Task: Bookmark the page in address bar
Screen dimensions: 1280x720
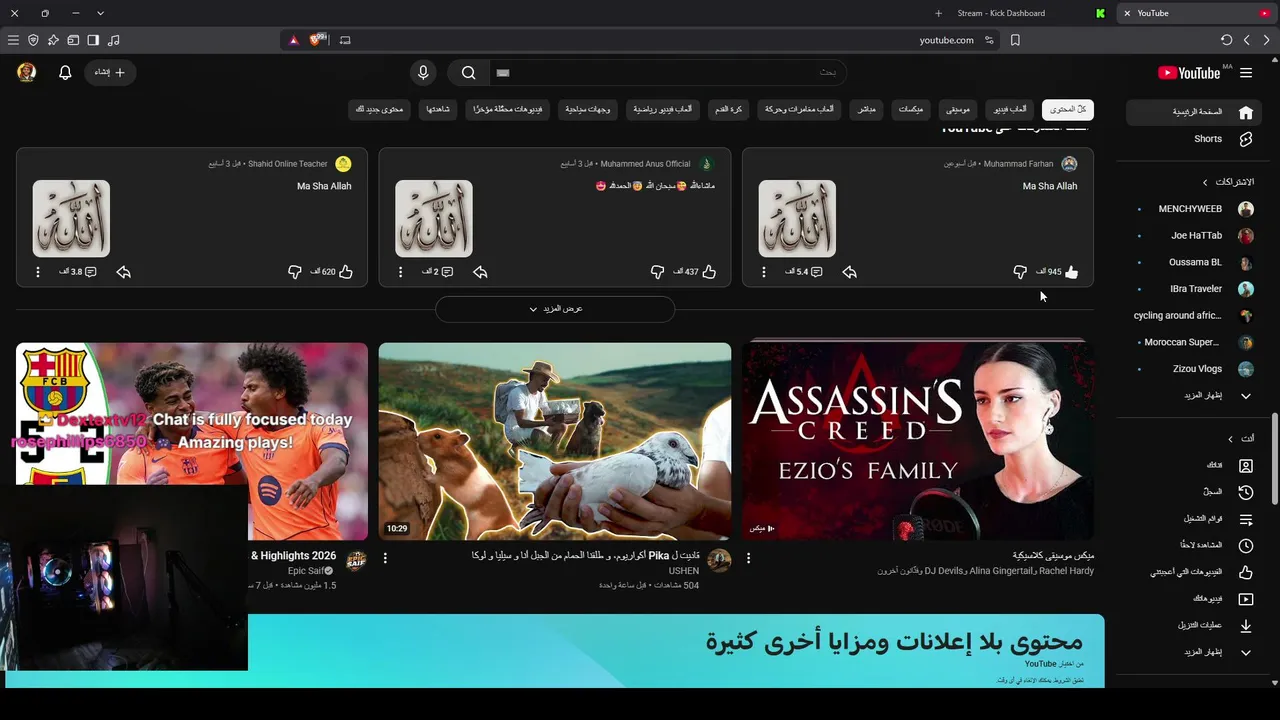Action: tap(1015, 40)
